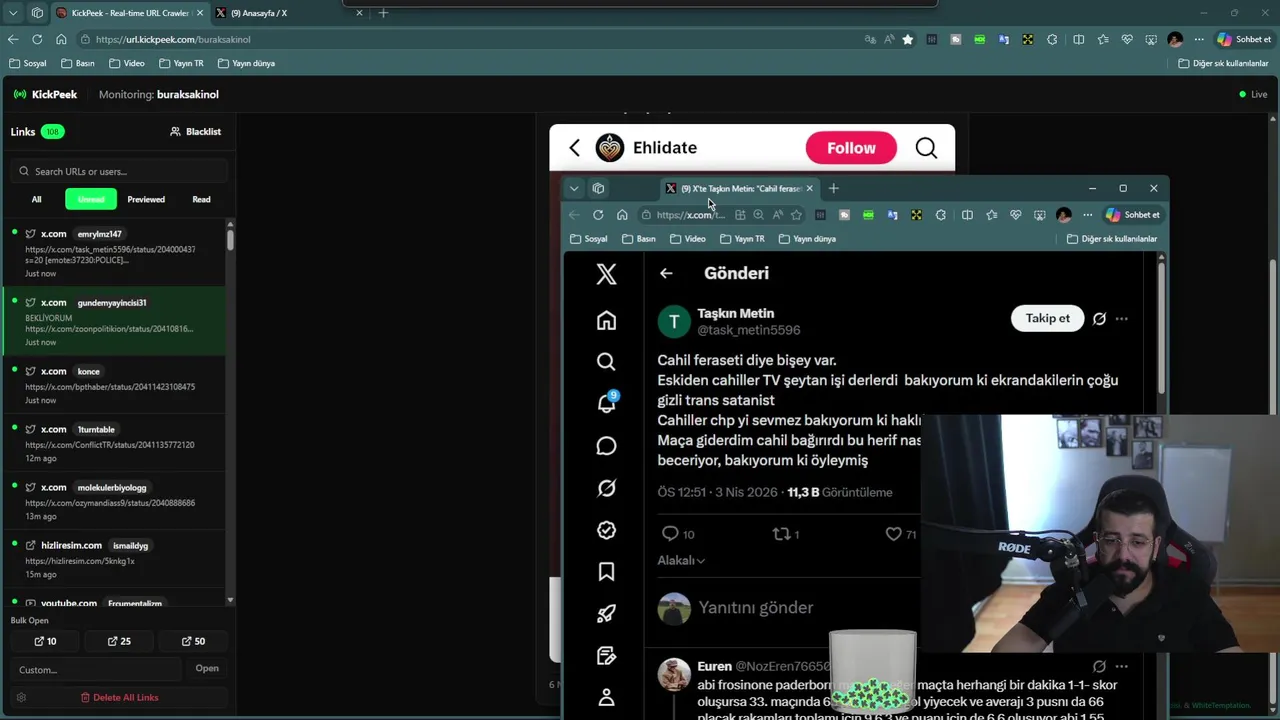Select the Previewed filter tab
The width and height of the screenshot is (1280, 720).
(x=146, y=199)
